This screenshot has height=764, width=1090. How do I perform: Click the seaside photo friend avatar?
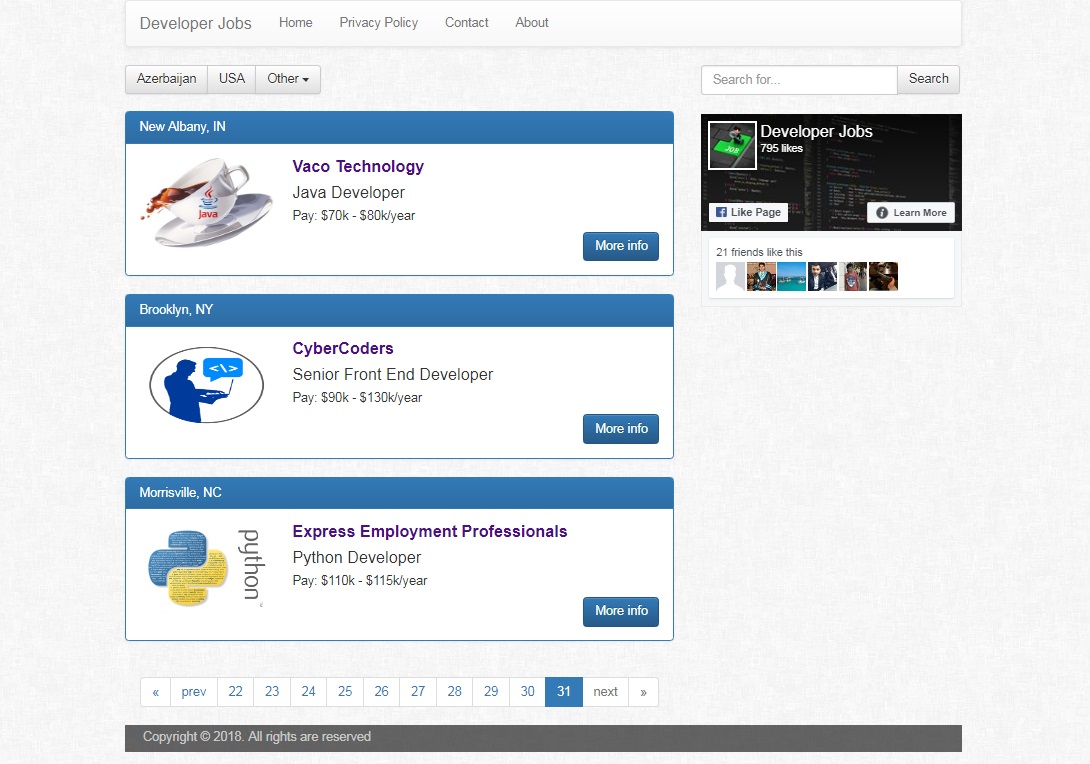click(792, 276)
